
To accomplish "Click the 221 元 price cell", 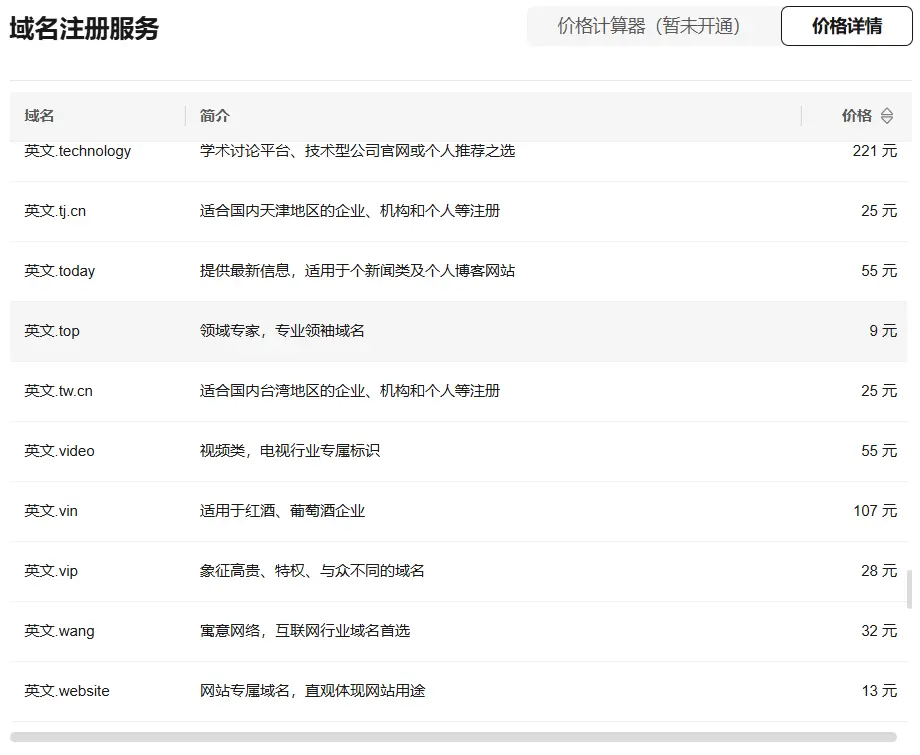I will click(874, 151).
